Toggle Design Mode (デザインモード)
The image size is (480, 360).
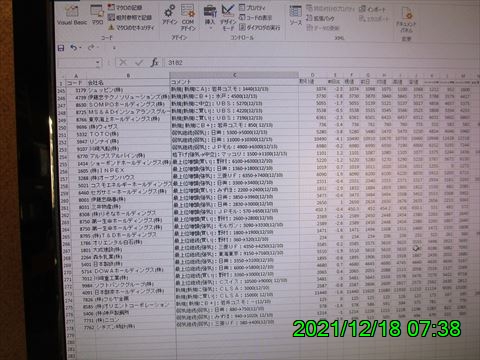coord(228,17)
